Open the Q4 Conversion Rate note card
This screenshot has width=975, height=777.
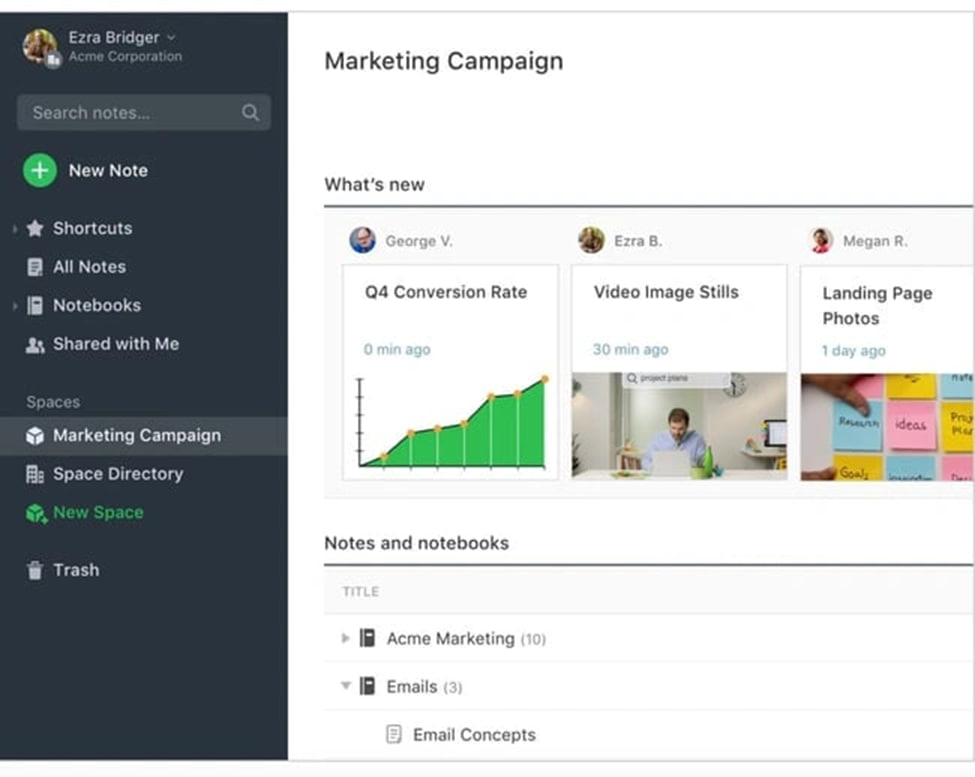pos(450,372)
